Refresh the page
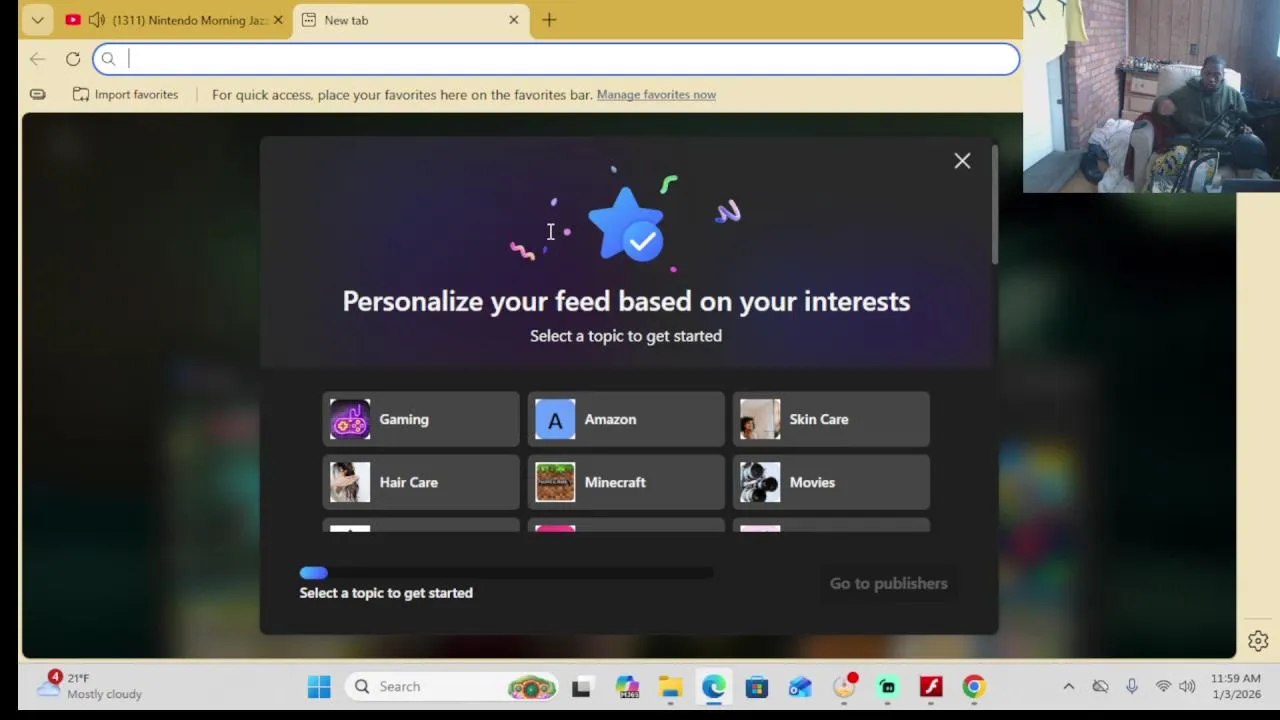This screenshot has height=720, width=1280. click(73, 59)
